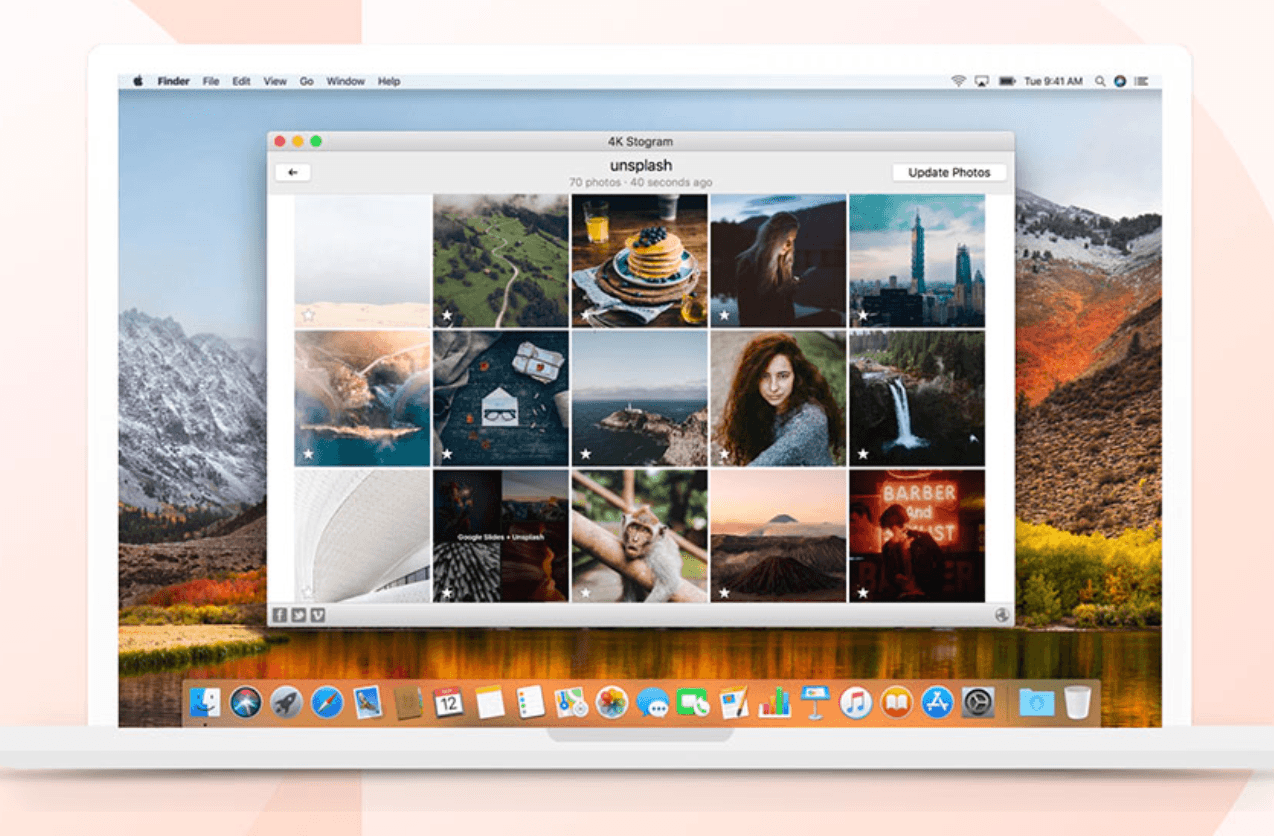Toggle star on the volcano sunrise photo
Viewport: 1274px width, 836px height.
click(x=724, y=592)
